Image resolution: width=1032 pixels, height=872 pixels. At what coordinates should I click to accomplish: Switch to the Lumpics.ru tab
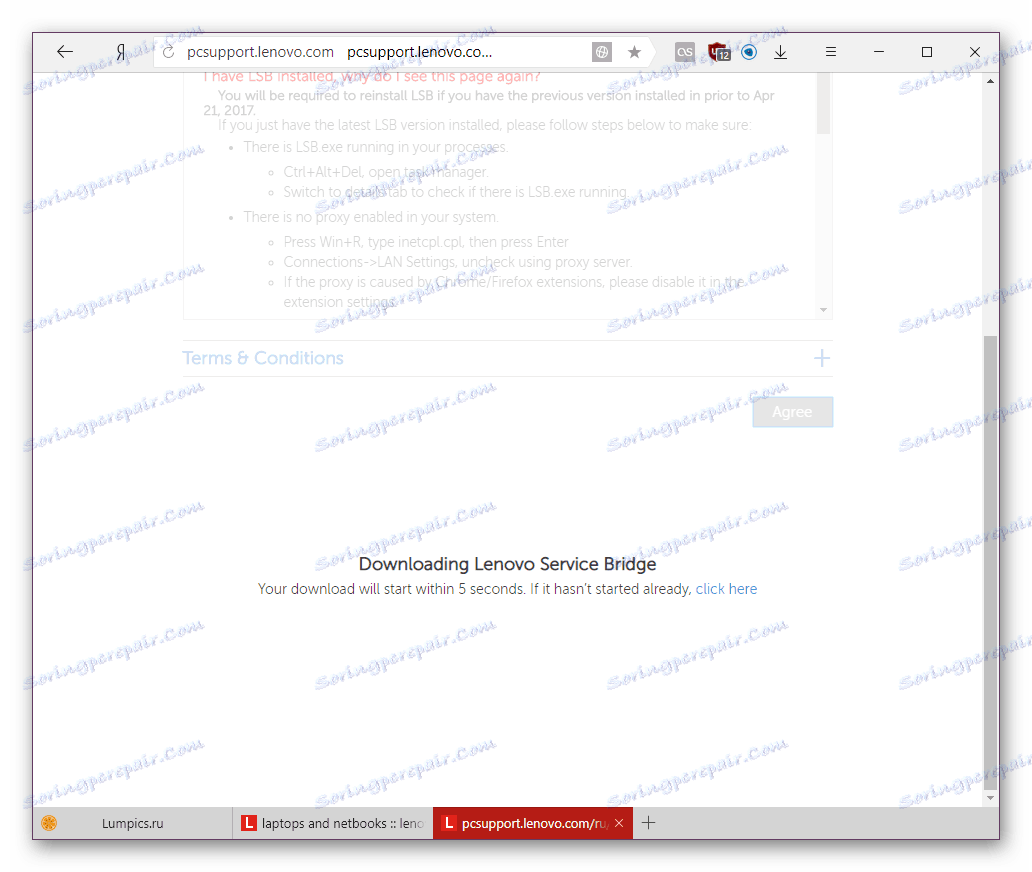pos(130,822)
